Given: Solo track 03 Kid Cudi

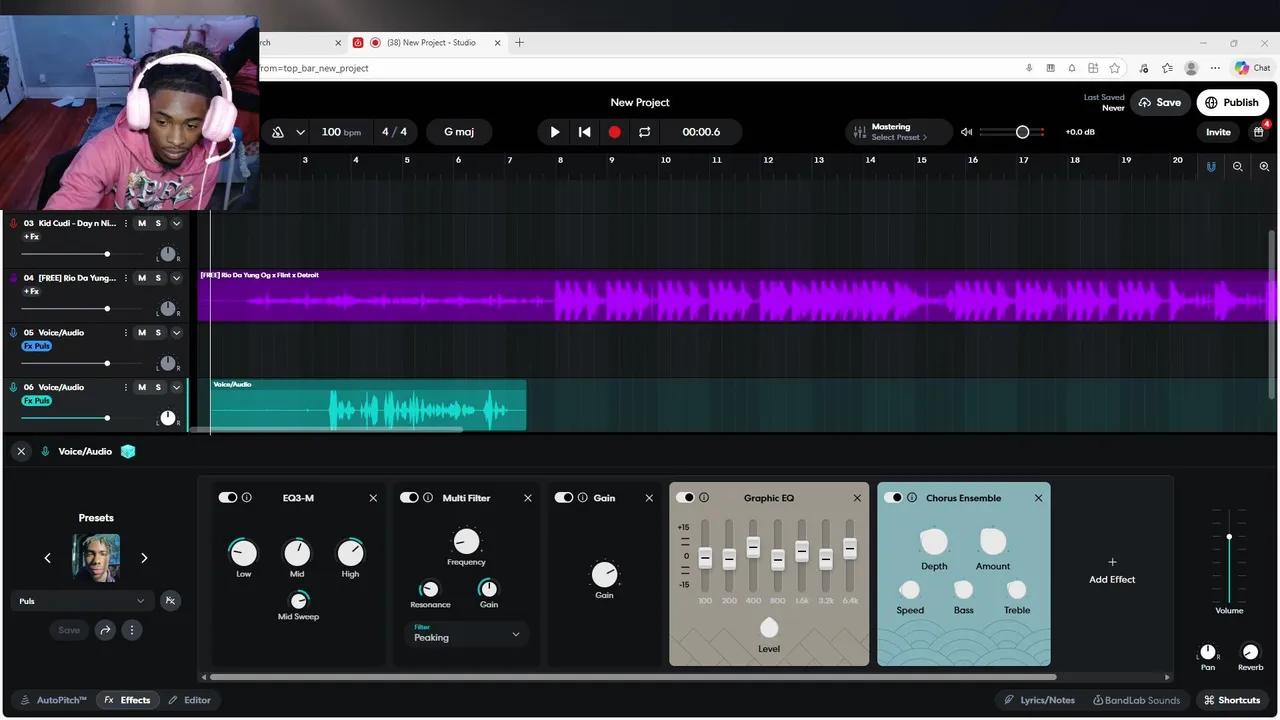Looking at the screenshot, I should coord(158,223).
